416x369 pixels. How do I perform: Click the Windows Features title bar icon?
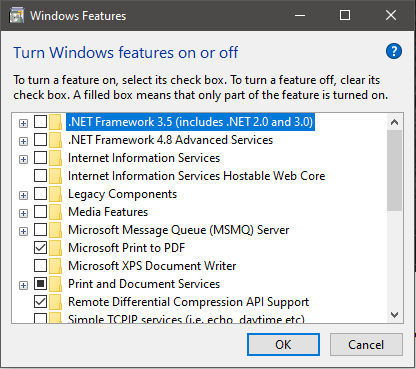point(17,16)
